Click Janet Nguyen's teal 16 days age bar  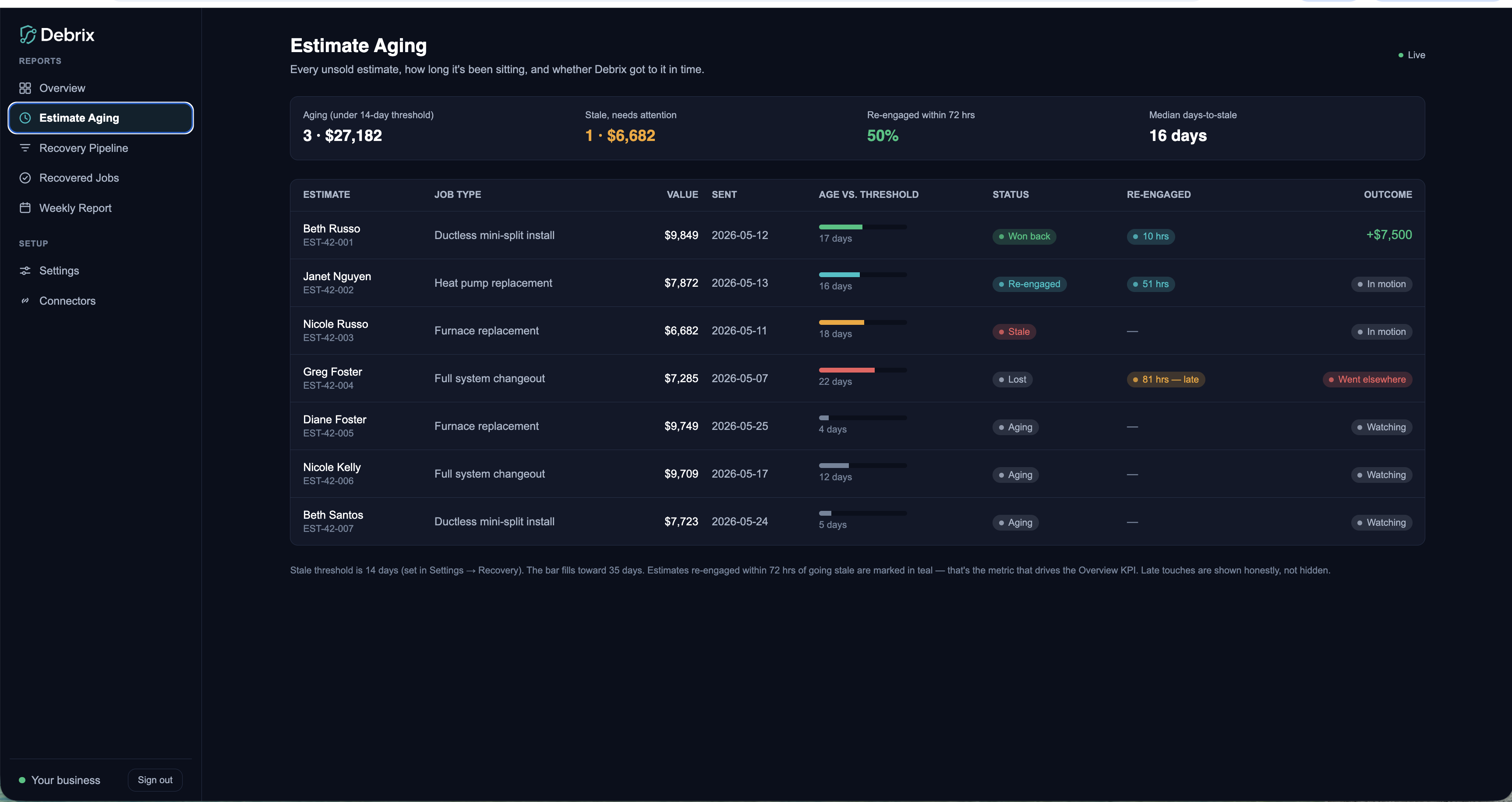point(863,274)
